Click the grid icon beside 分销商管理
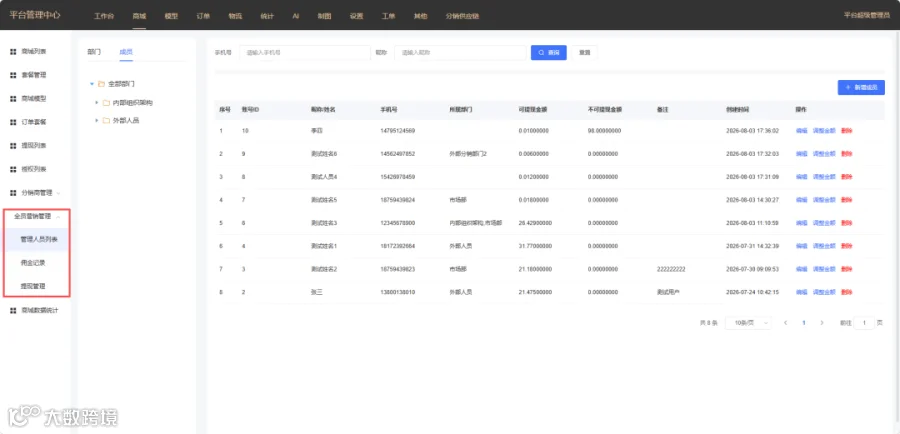This screenshot has height=434, width=900. 13,193
